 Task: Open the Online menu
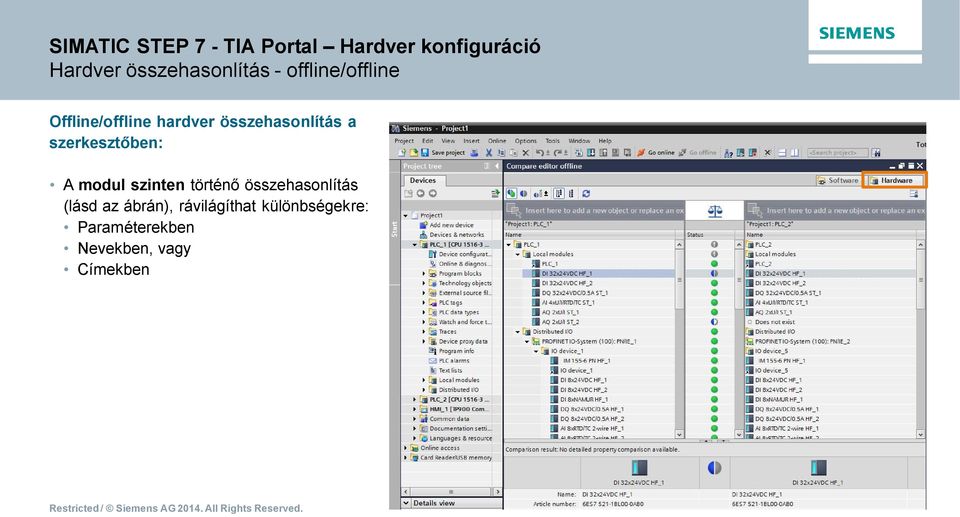point(497,141)
